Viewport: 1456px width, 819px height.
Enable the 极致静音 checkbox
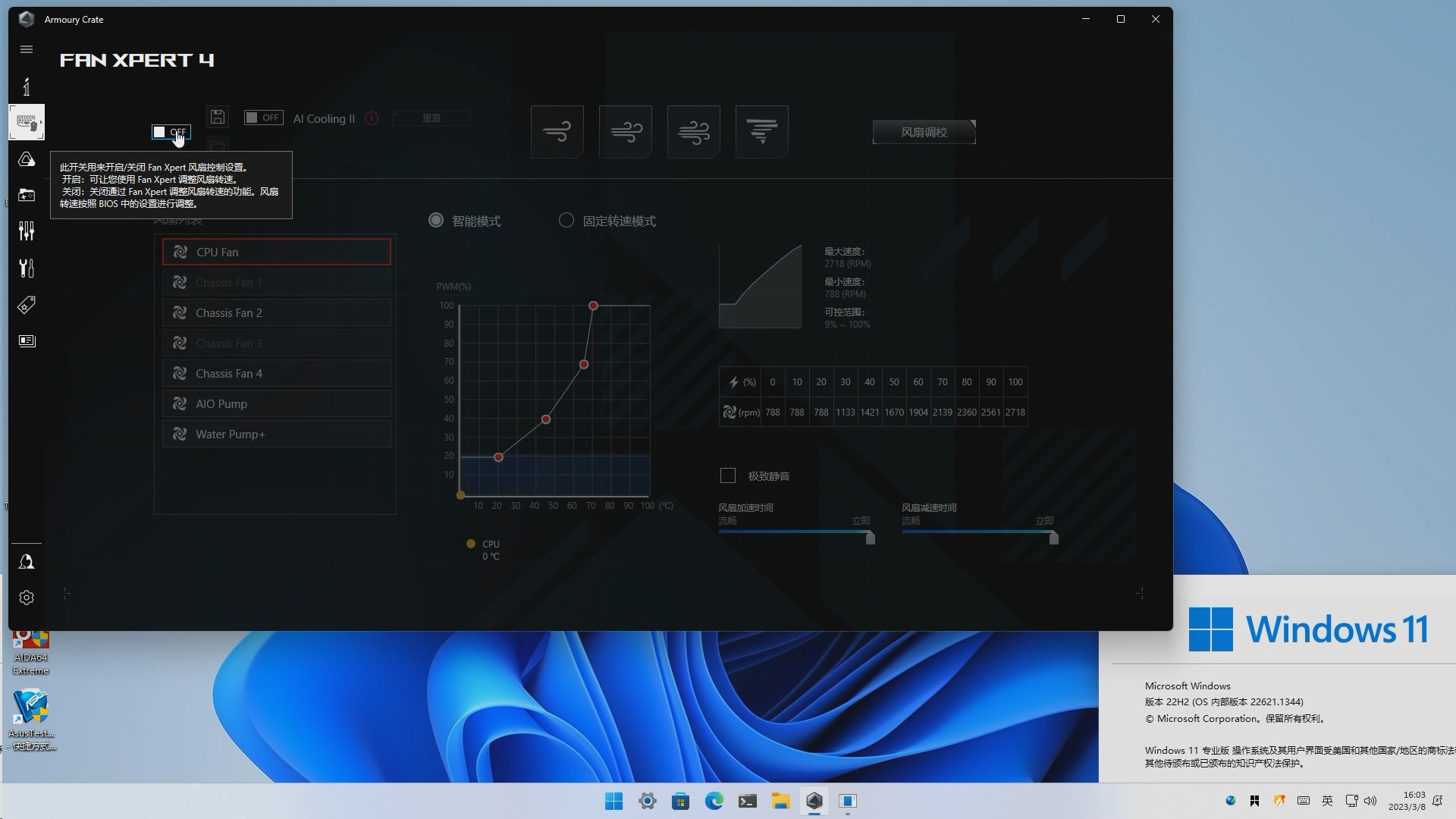tap(728, 476)
